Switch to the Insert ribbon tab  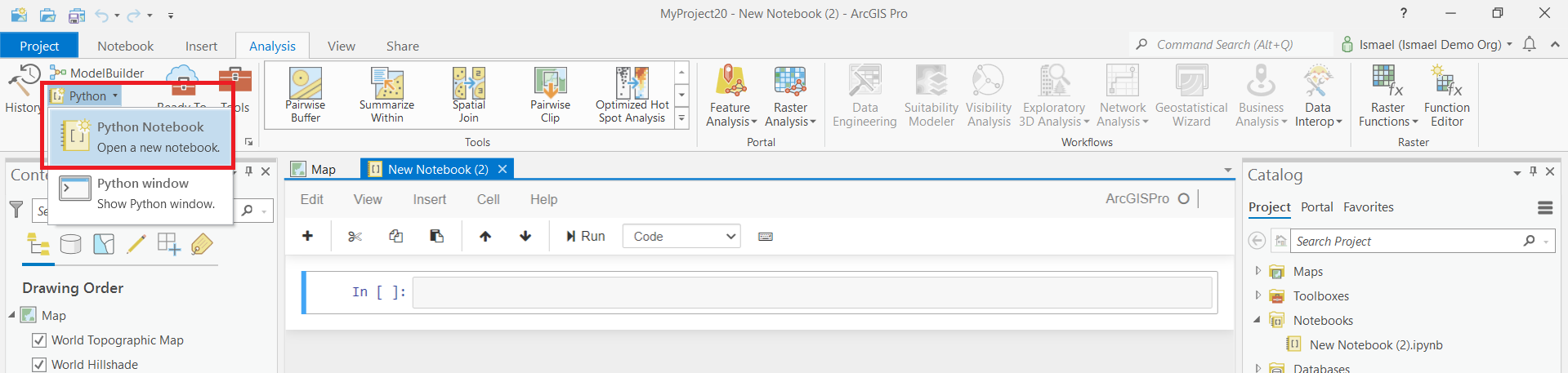pyautogui.click(x=201, y=46)
